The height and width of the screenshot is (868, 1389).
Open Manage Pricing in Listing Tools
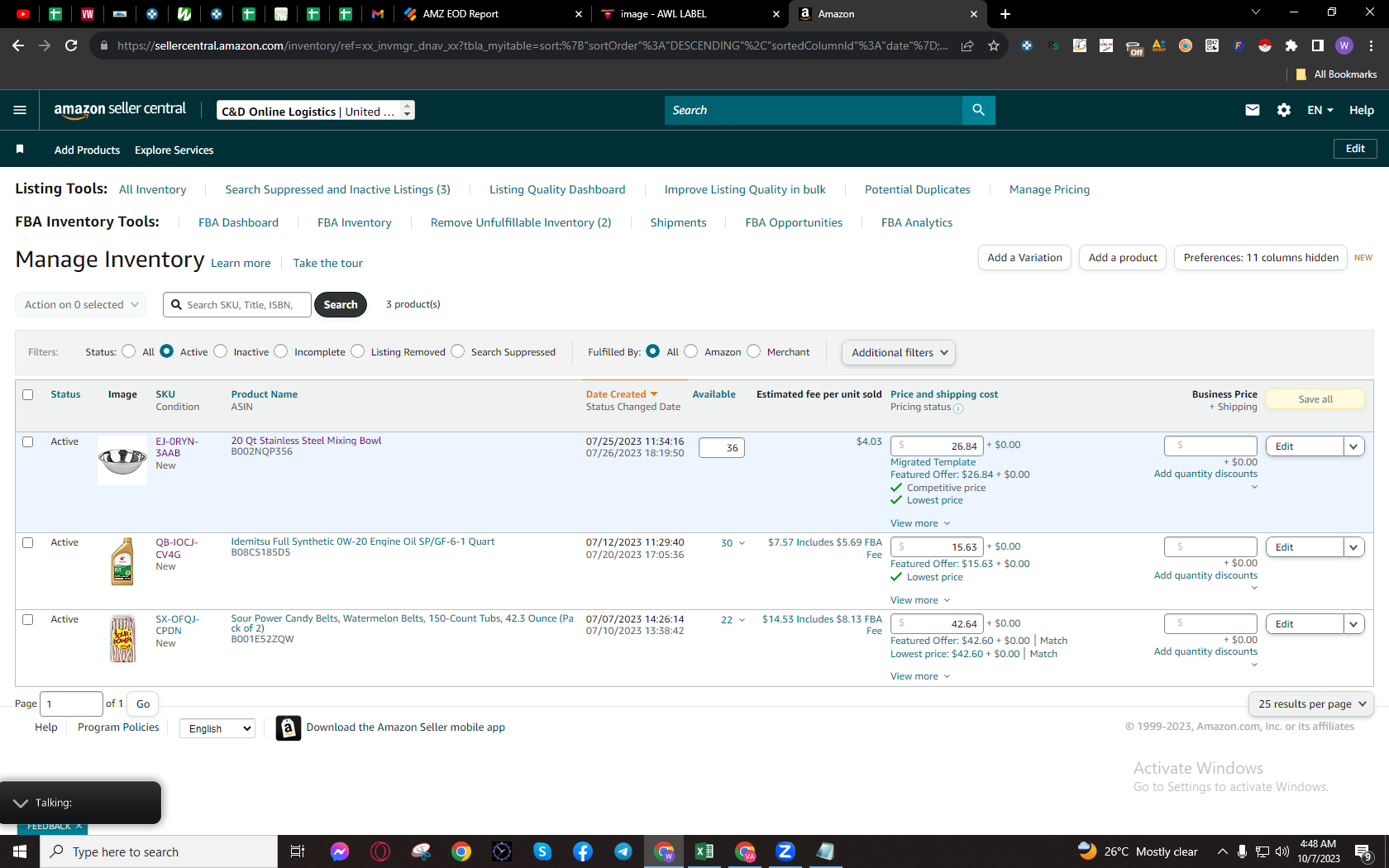(1049, 189)
